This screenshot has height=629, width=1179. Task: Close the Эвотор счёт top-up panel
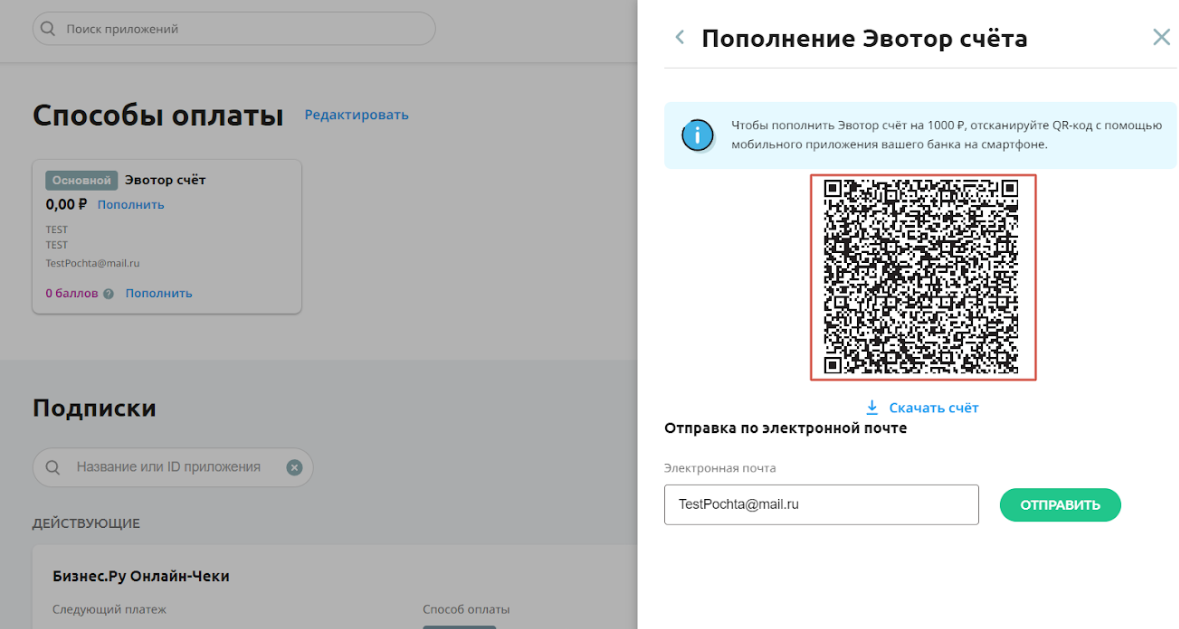point(1161,37)
